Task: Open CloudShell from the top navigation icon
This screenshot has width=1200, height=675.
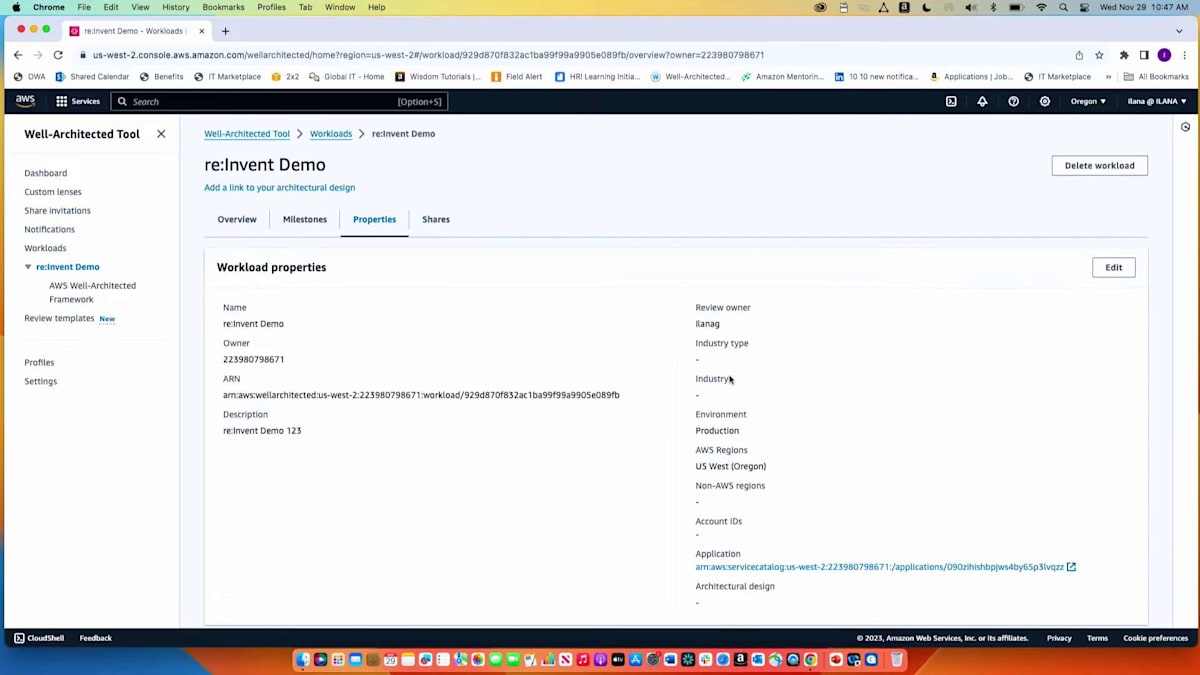Action: [951, 101]
